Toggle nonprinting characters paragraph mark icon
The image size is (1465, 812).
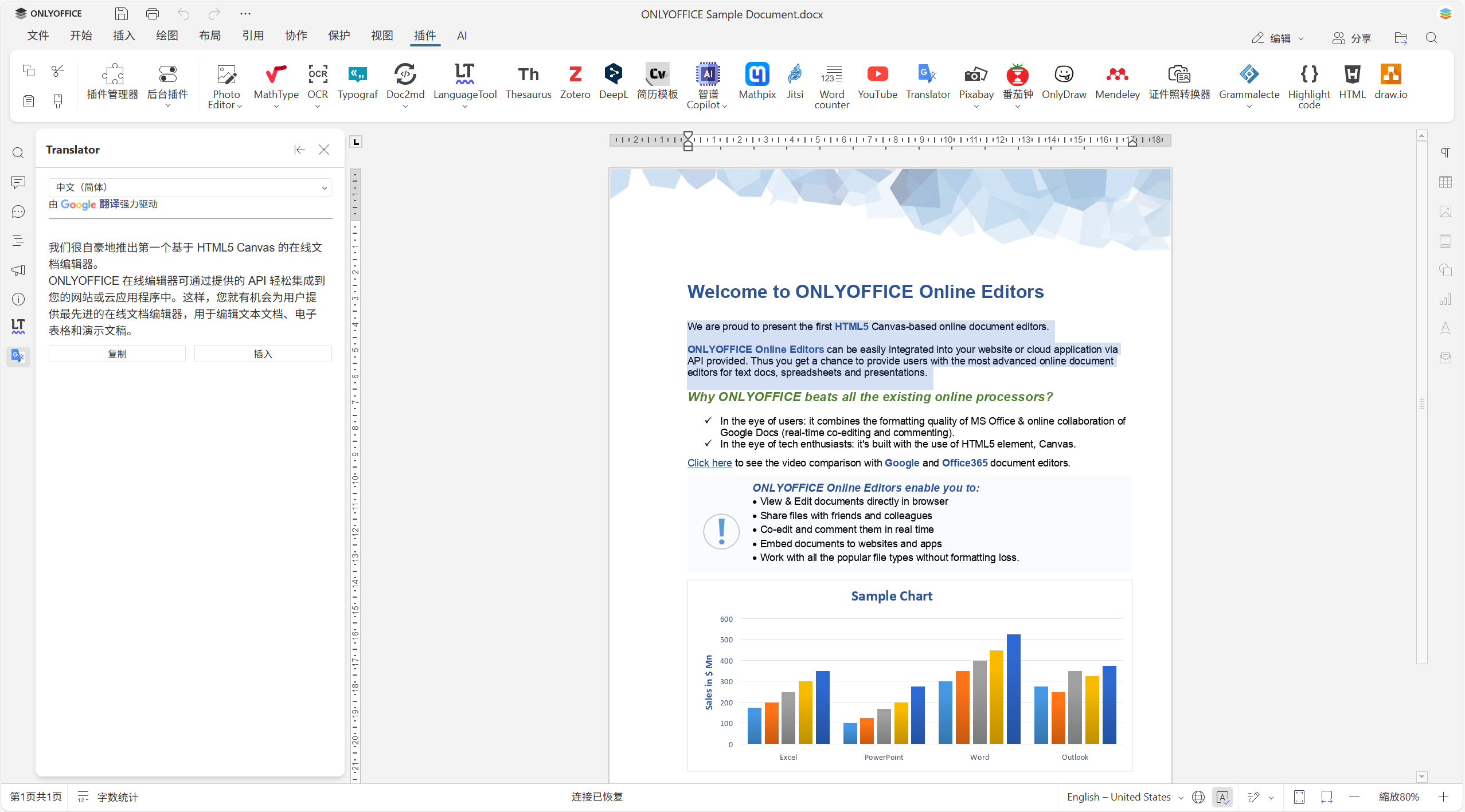tap(1446, 153)
